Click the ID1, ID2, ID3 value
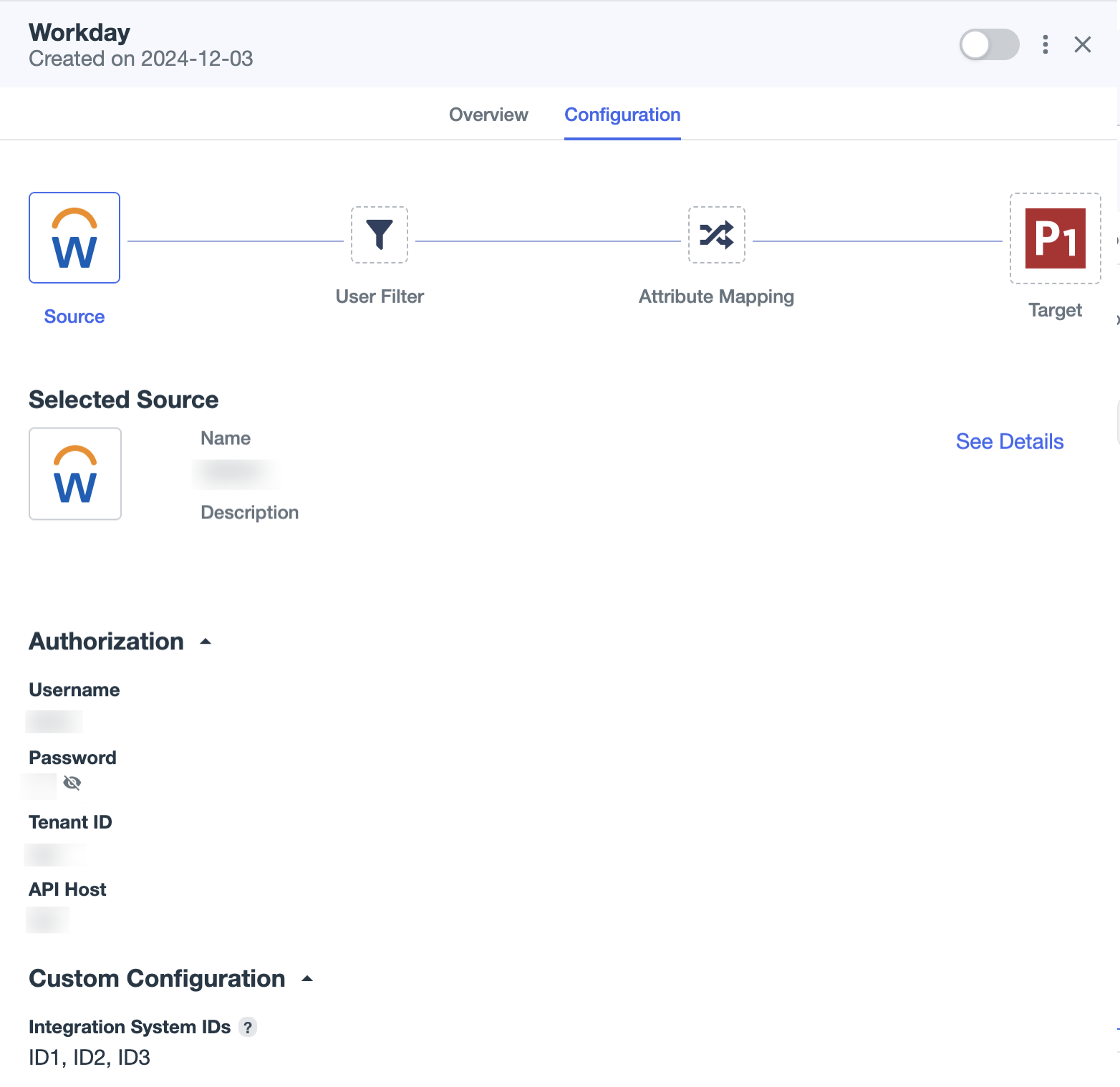1120x1087 pixels. pyautogui.click(x=90, y=1058)
